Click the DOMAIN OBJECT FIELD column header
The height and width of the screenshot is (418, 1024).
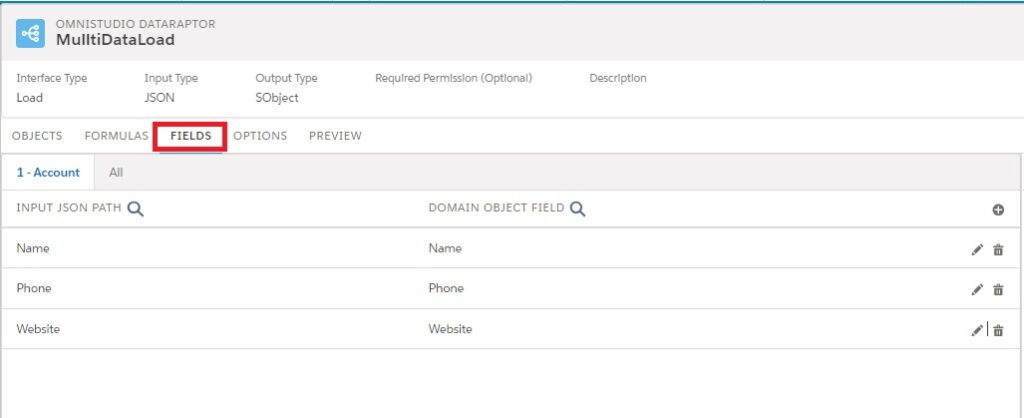496,208
